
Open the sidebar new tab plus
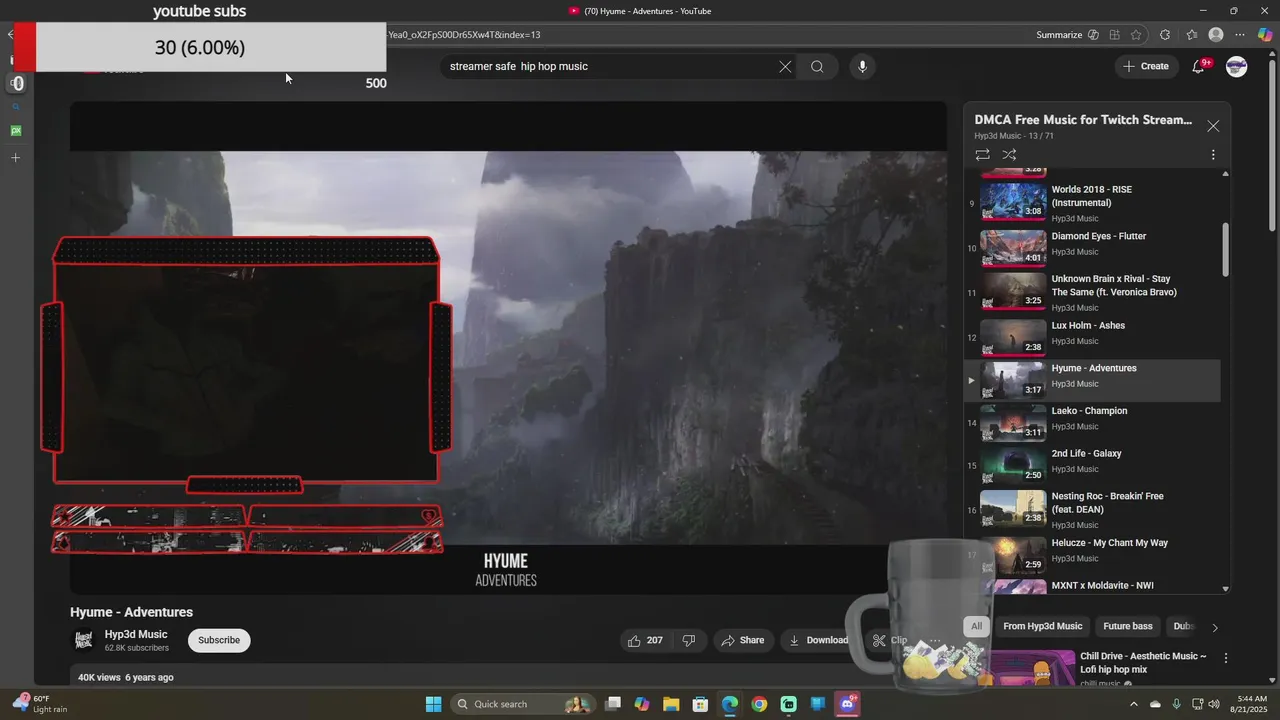15,157
